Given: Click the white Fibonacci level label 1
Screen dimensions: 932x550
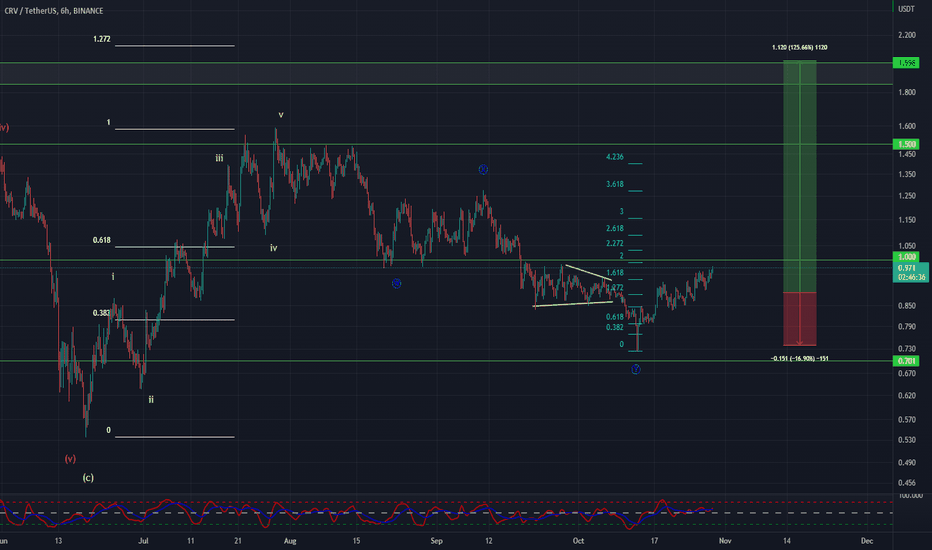Looking at the screenshot, I should (108, 122).
